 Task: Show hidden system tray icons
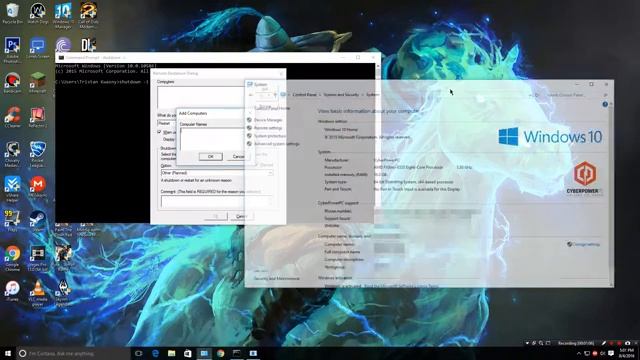tap(578, 353)
